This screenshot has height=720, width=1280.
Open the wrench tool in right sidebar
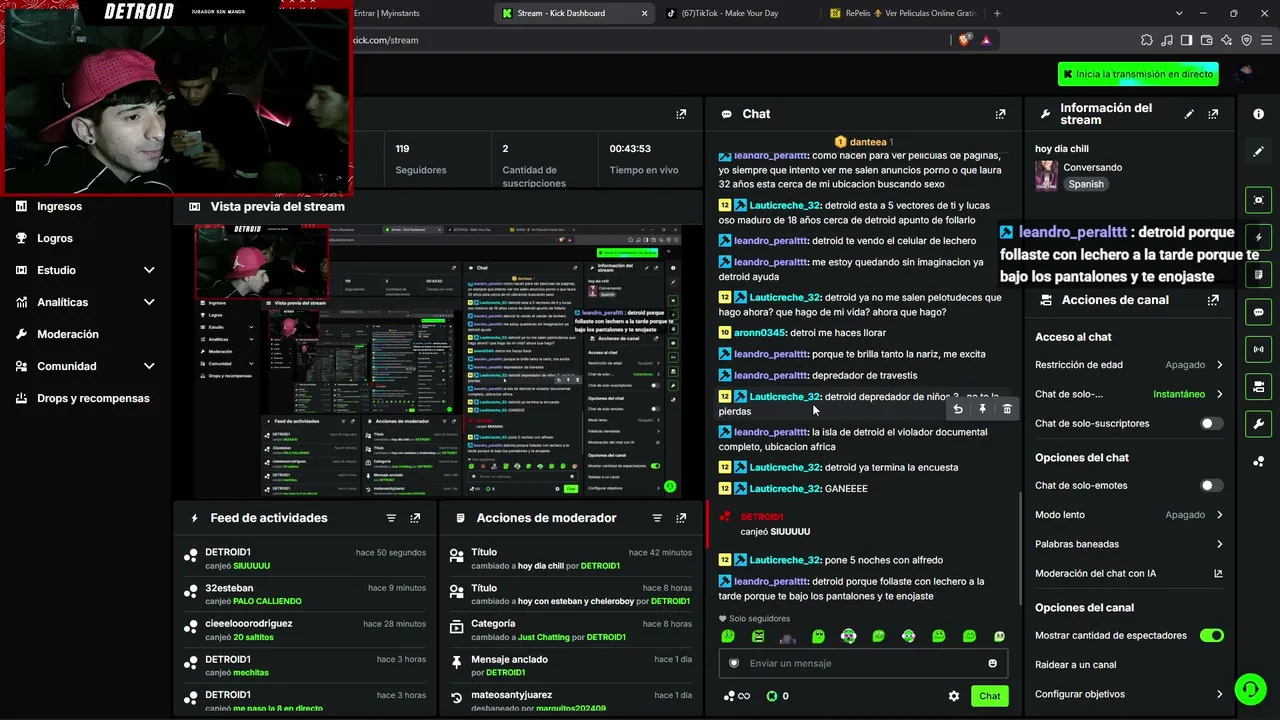click(x=1258, y=423)
